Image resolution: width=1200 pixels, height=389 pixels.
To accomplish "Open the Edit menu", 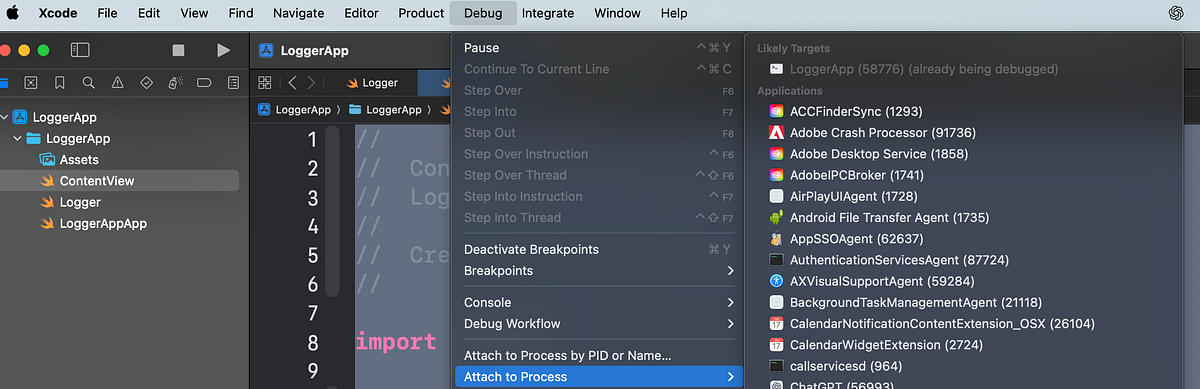I will (149, 13).
